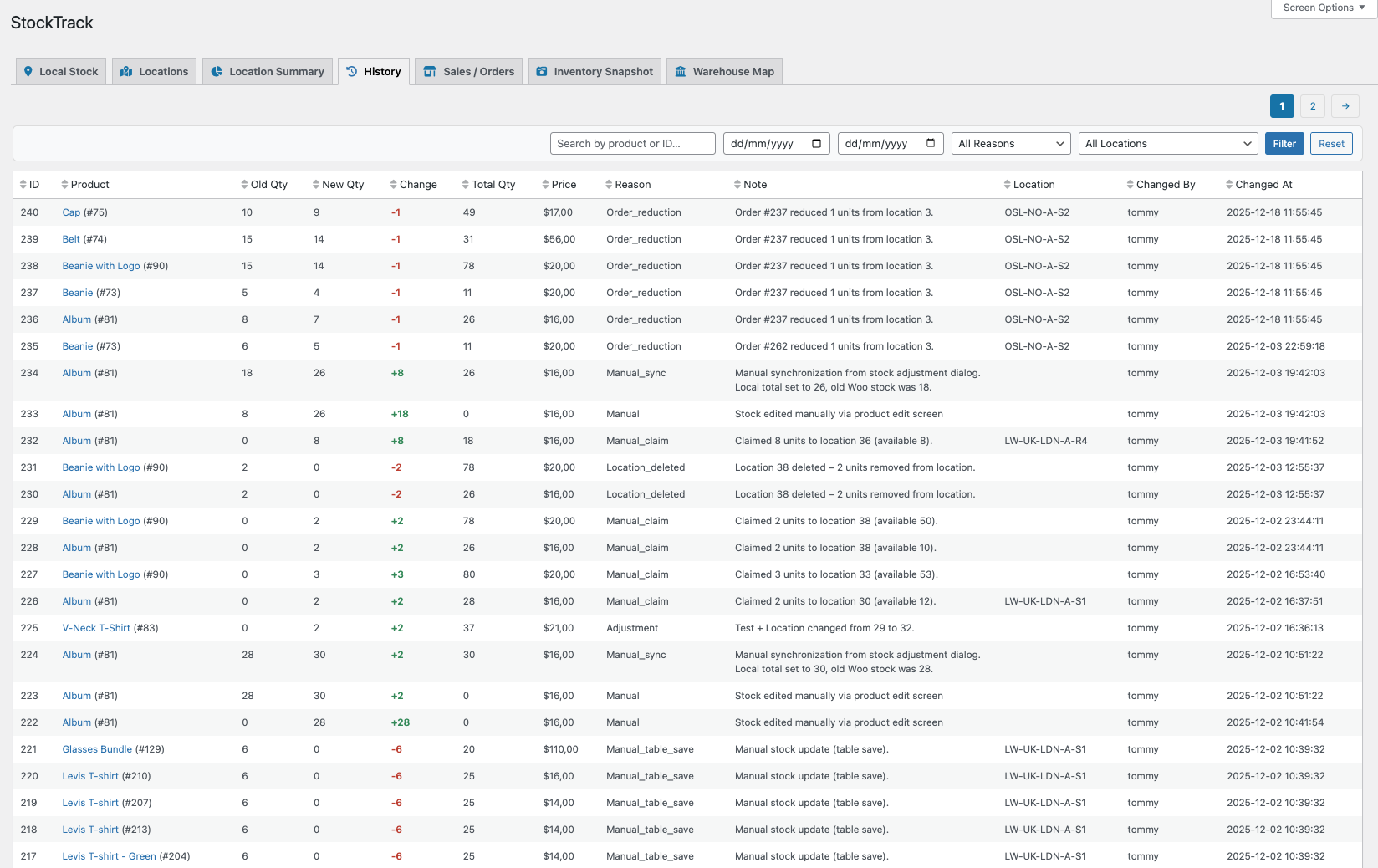
Task: Open the Glasses Bundle product link
Action: point(97,749)
